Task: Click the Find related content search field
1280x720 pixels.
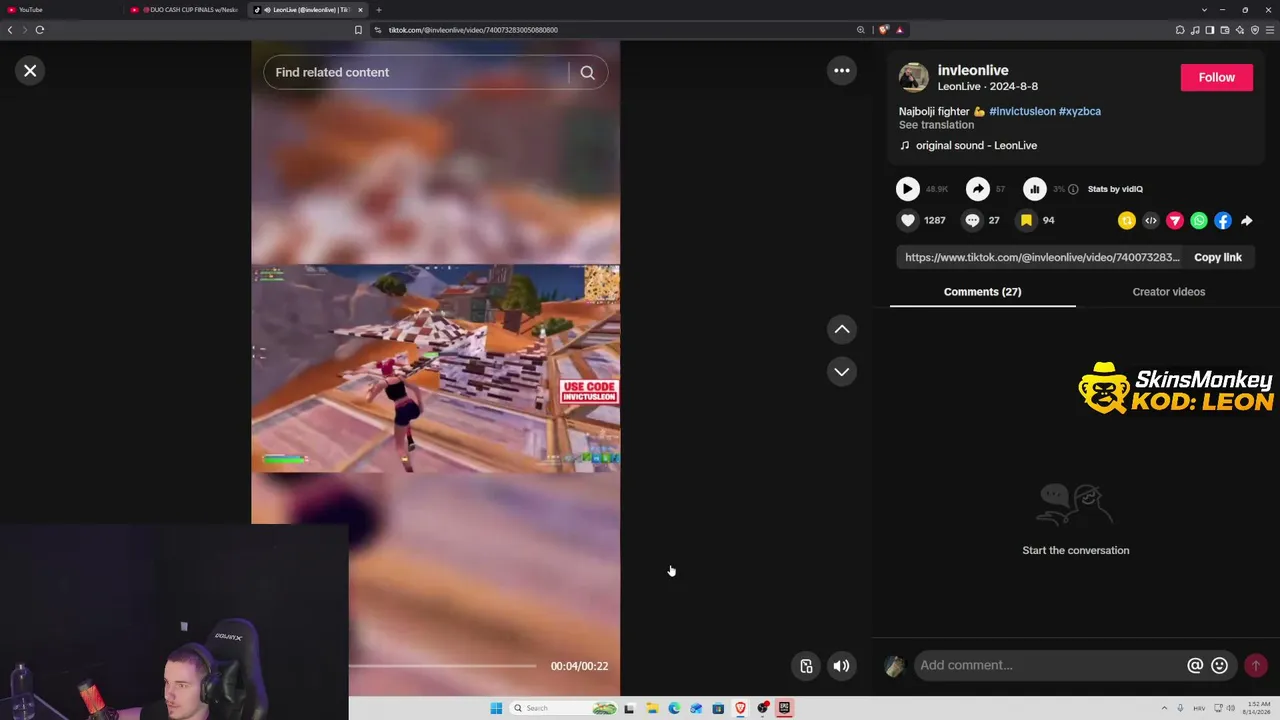Action: 420,72
